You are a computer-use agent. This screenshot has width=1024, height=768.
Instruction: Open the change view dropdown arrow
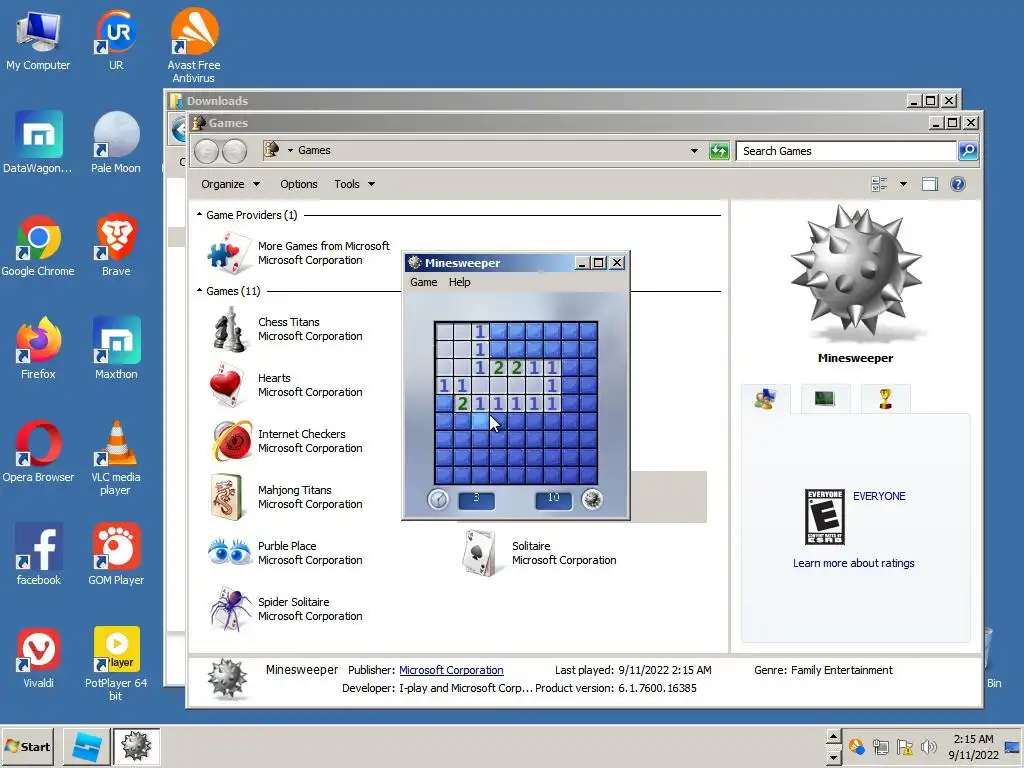(903, 184)
